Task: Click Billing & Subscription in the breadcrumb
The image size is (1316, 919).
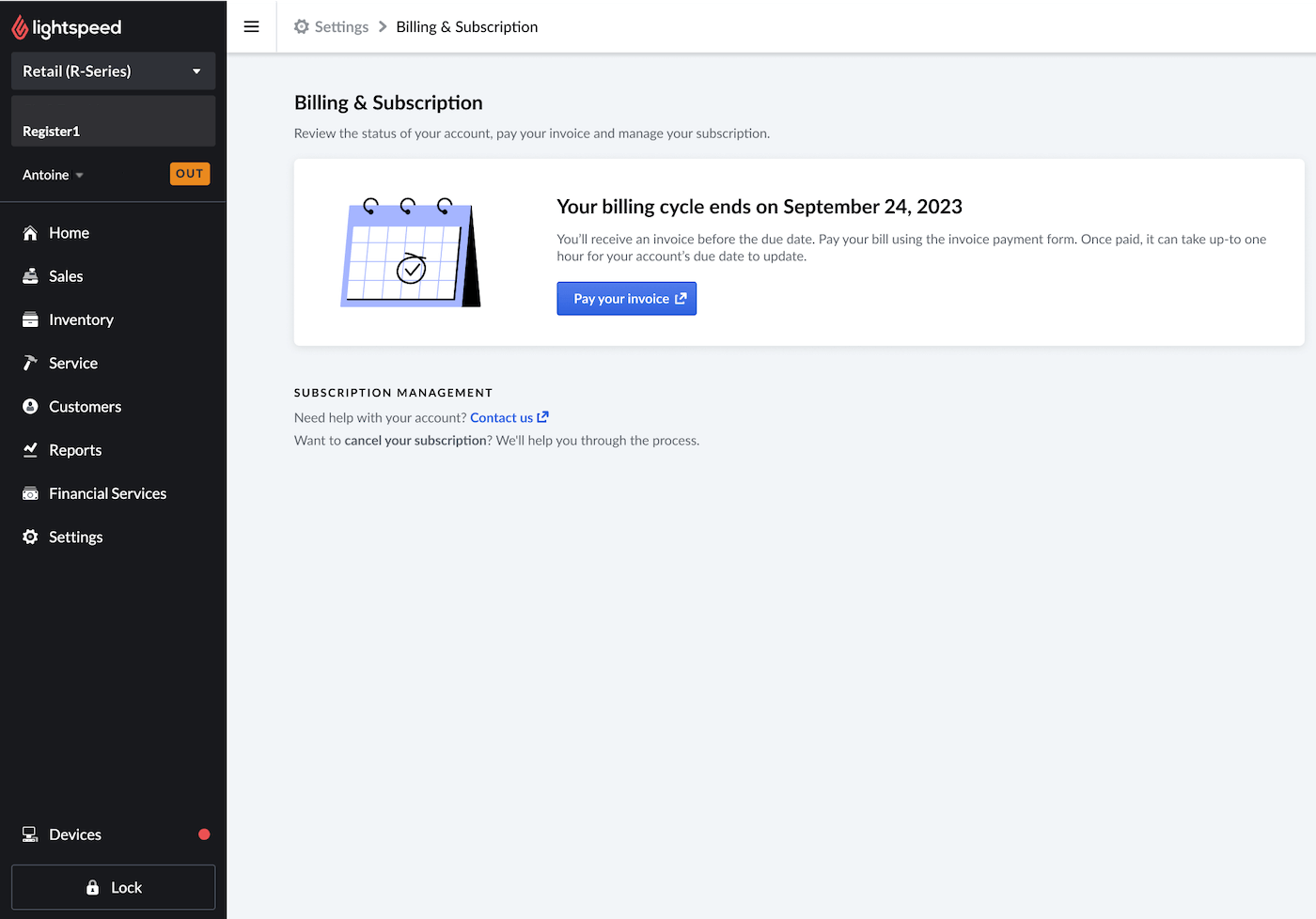Action: [466, 26]
